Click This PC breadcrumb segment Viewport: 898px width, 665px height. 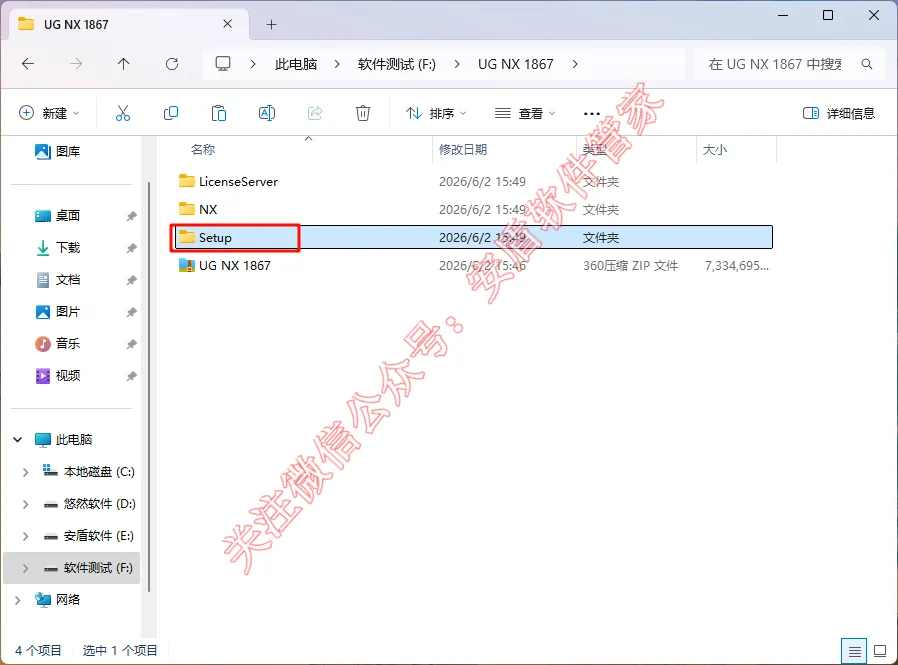[x=296, y=64]
